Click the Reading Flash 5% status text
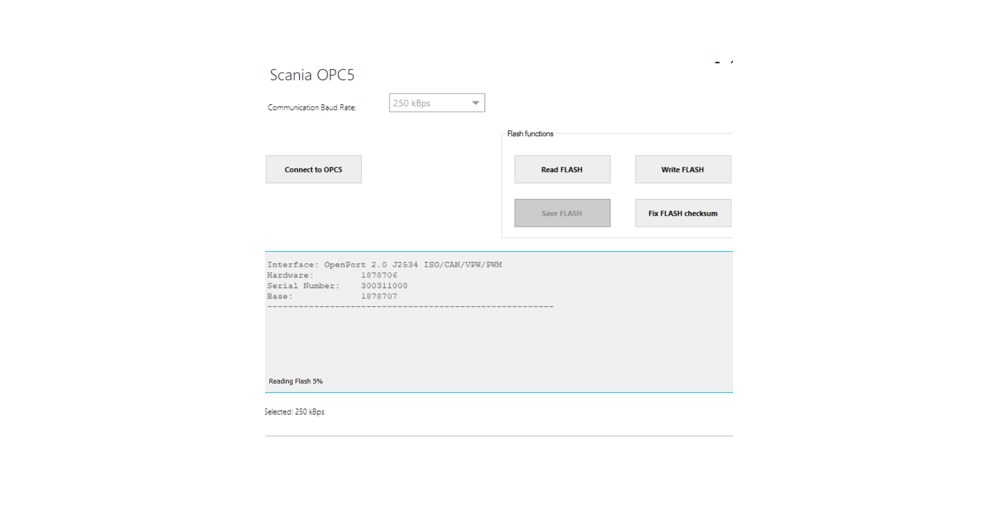Screen dimensions: 1000x523 [295, 381]
